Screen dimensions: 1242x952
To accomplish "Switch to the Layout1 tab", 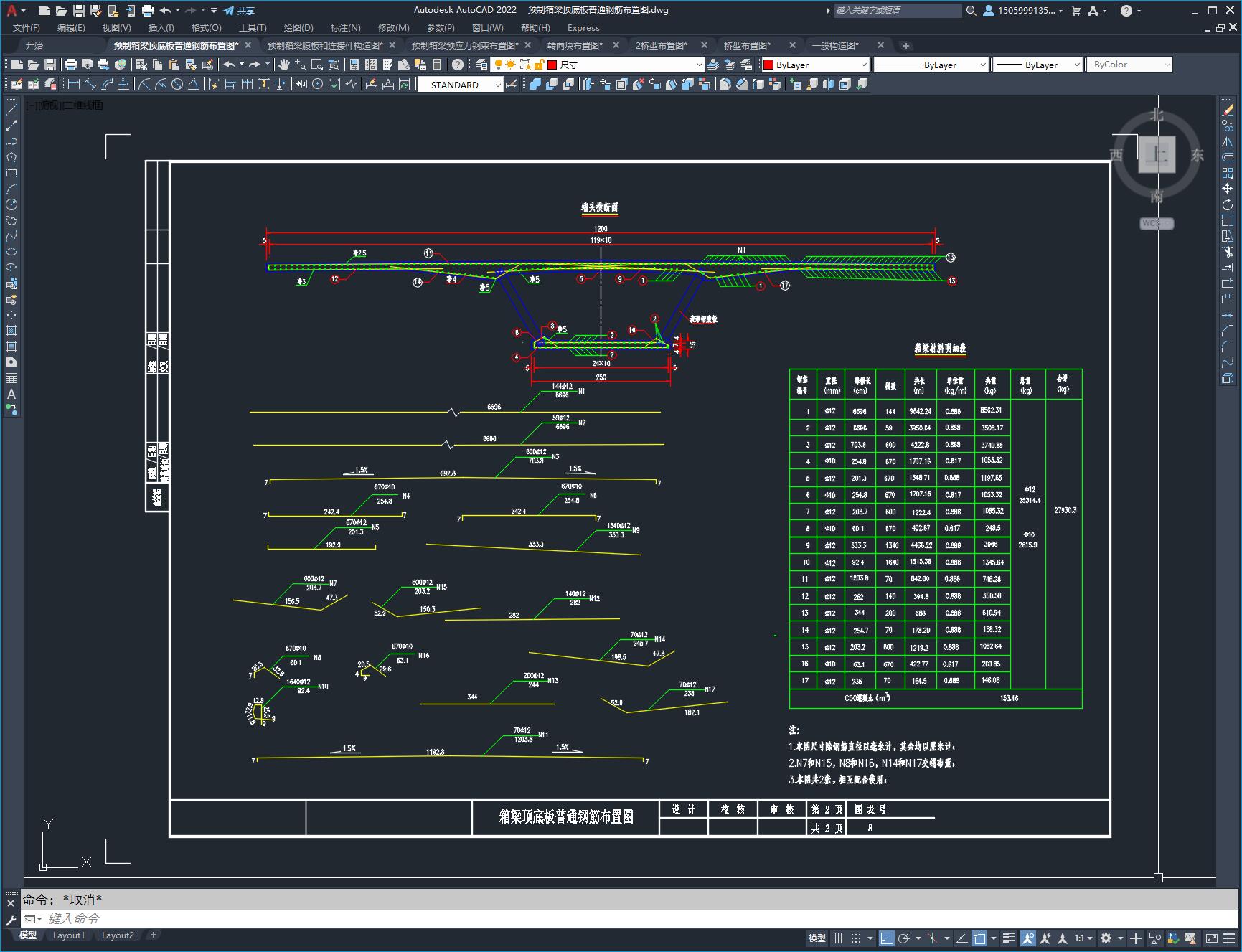I will coord(69,935).
